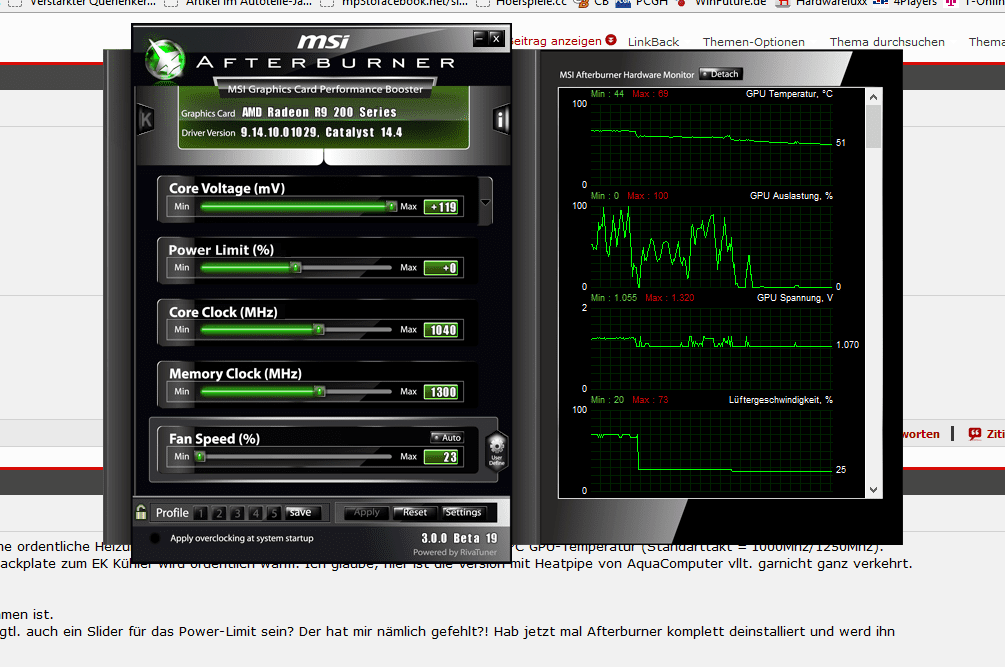Click the monitor scrollbar up arrow

pos(873,97)
